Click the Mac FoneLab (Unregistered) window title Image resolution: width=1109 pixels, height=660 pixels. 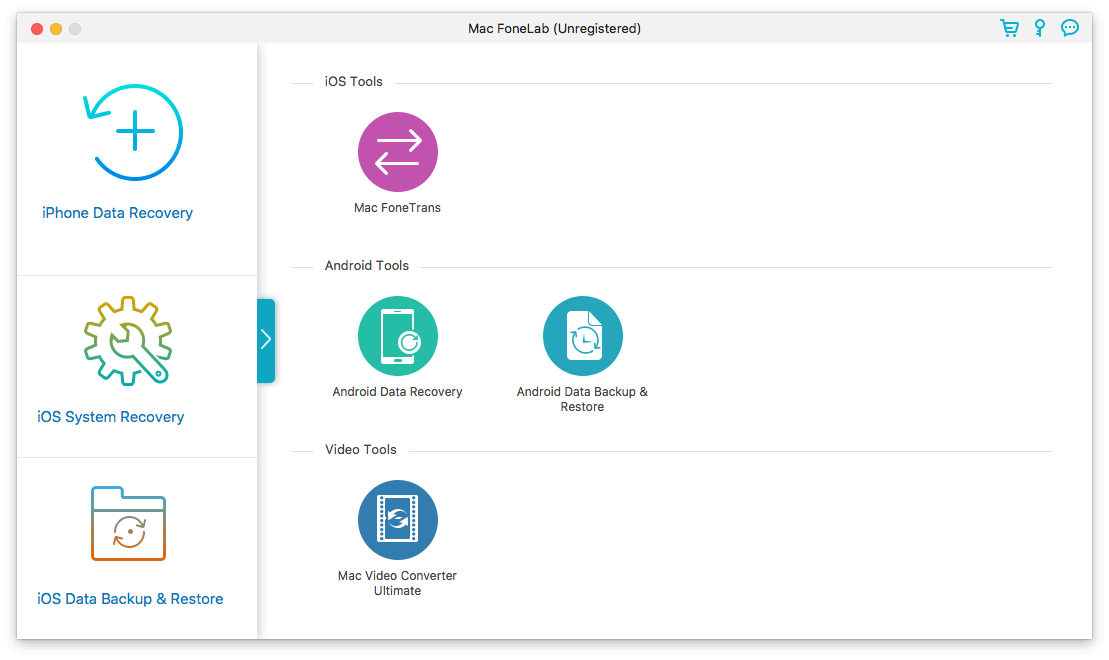point(554,28)
